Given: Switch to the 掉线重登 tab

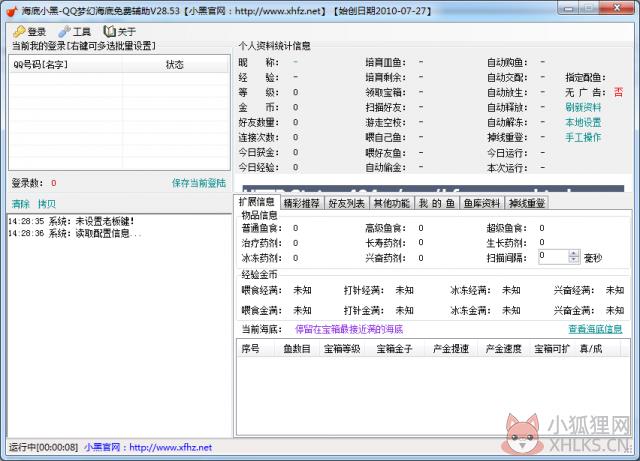Looking at the screenshot, I should coord(527,203).
